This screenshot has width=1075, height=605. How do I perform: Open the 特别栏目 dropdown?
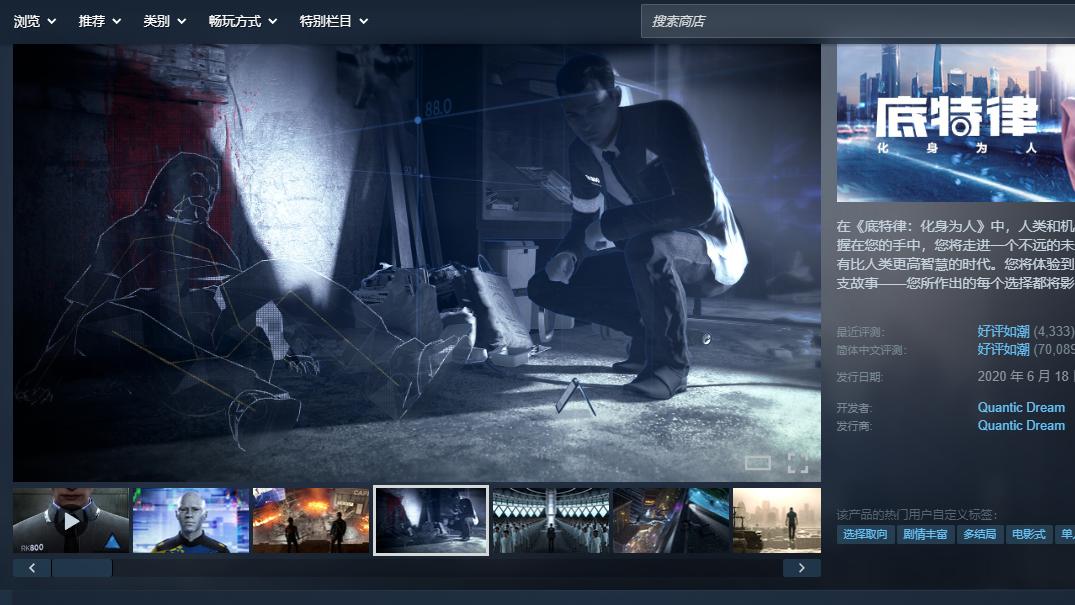coord(334,21)
